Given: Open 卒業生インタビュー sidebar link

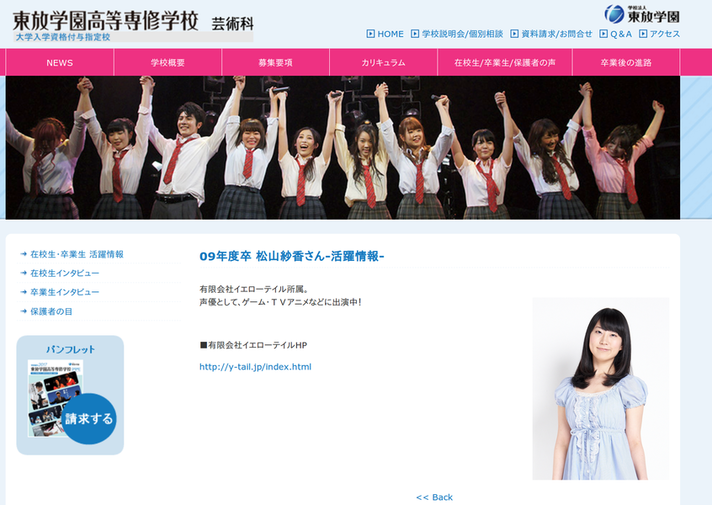Looking at the screenshot, I should coord(64,292).
